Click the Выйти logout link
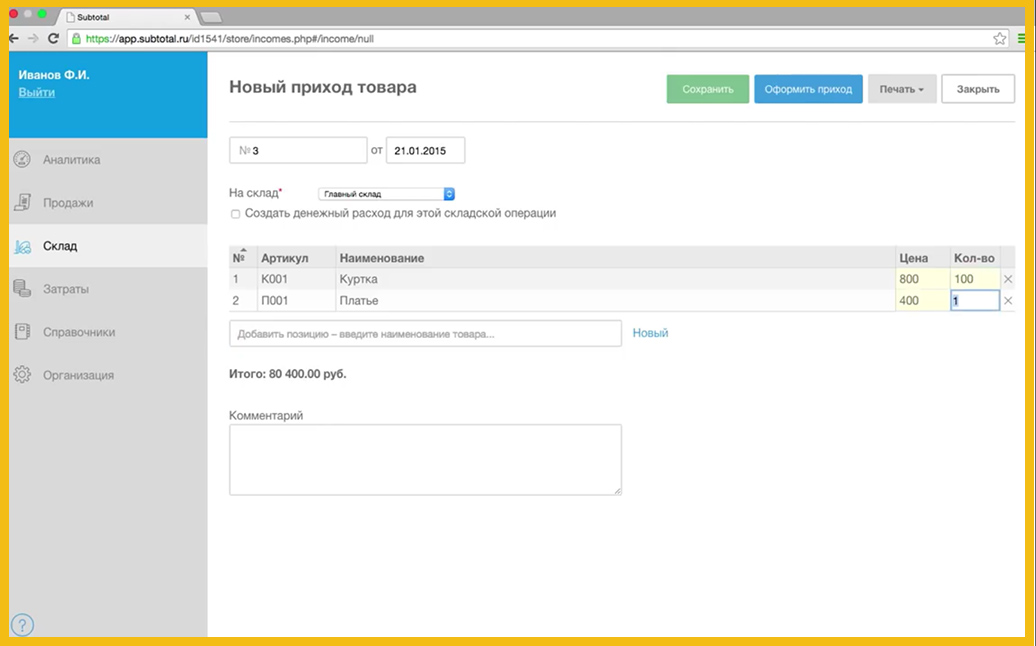The height and width of the screenshot is (646, 1036). (x=37, y=93)
